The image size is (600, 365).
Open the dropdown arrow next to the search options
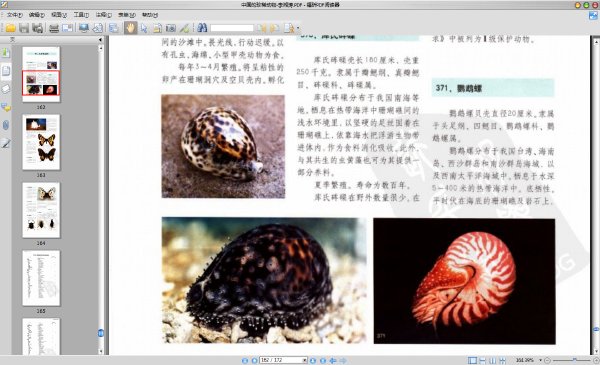(298, 28)
